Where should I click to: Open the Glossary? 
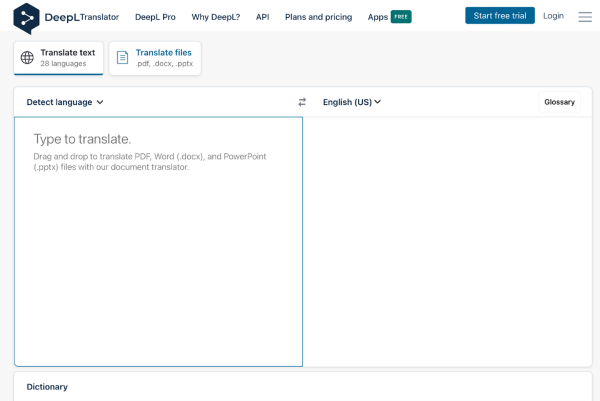559,102
